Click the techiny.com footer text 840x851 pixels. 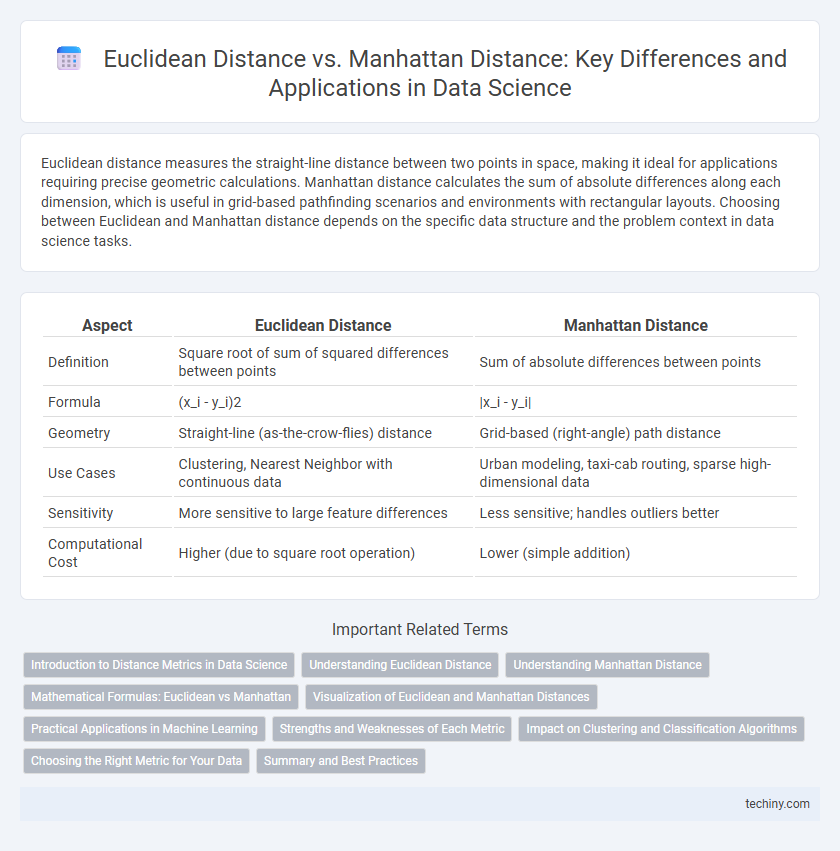click(777, 804)
